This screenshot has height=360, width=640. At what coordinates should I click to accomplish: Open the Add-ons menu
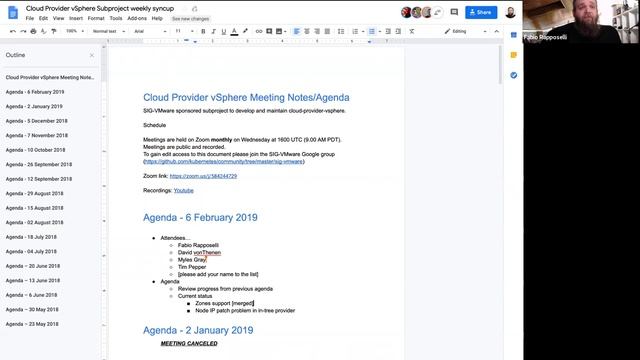[137, 18]
